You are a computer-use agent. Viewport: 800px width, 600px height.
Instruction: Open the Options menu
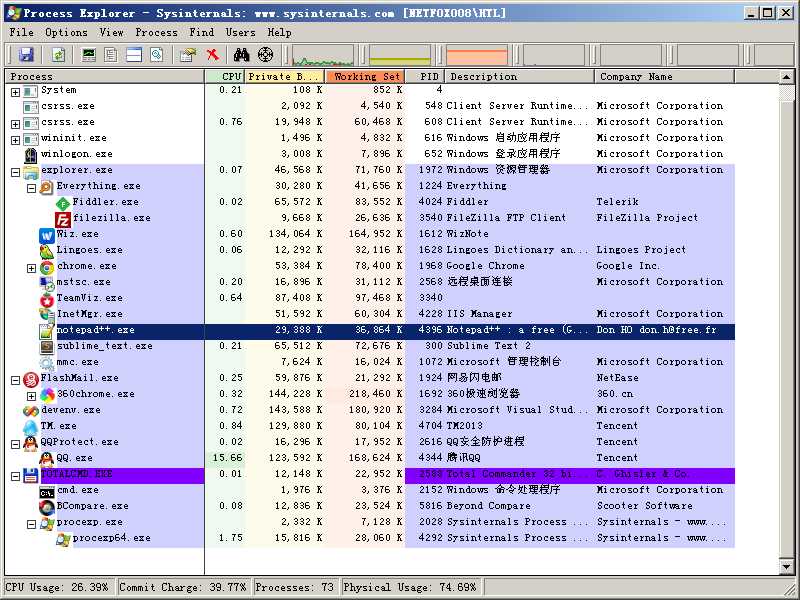(66, 32)
